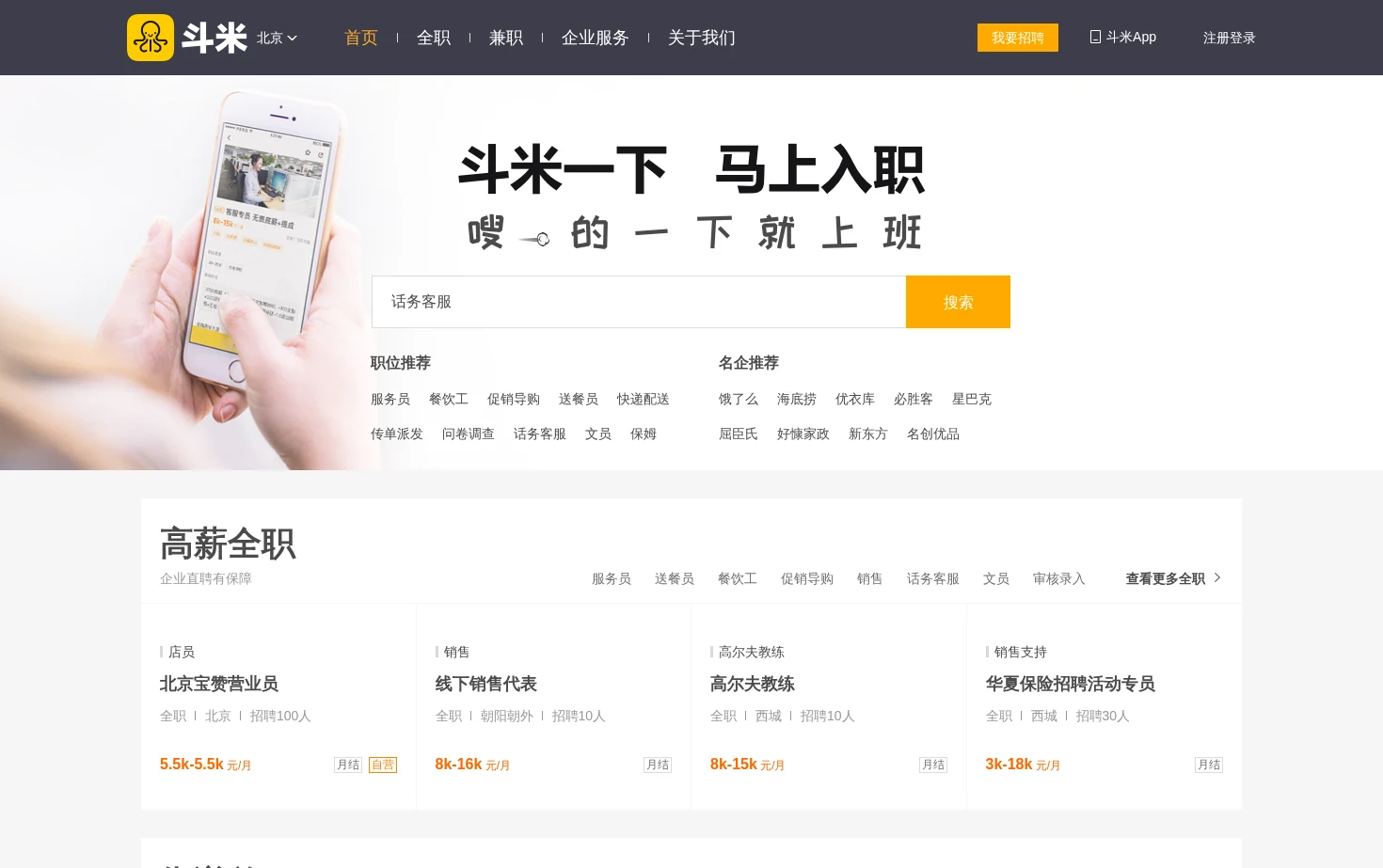Click the phone icon beside 斗米App
1383x868 pixels.
pyautogui.click(x=1095, y=37)
